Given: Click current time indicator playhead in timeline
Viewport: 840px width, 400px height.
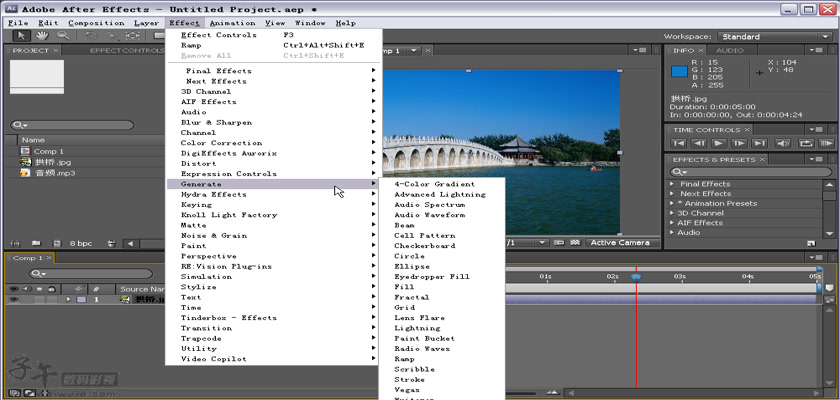Looking at the screenshot, I should tap(636, 277).
